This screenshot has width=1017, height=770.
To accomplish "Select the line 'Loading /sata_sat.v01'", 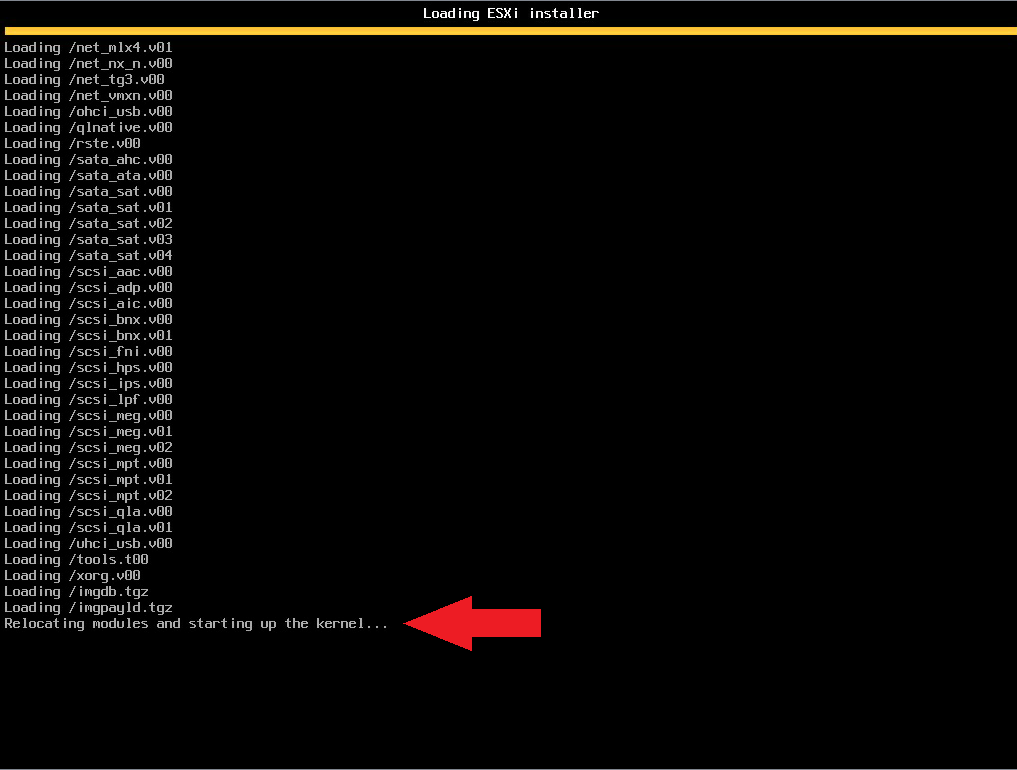I will coord(88,208).
